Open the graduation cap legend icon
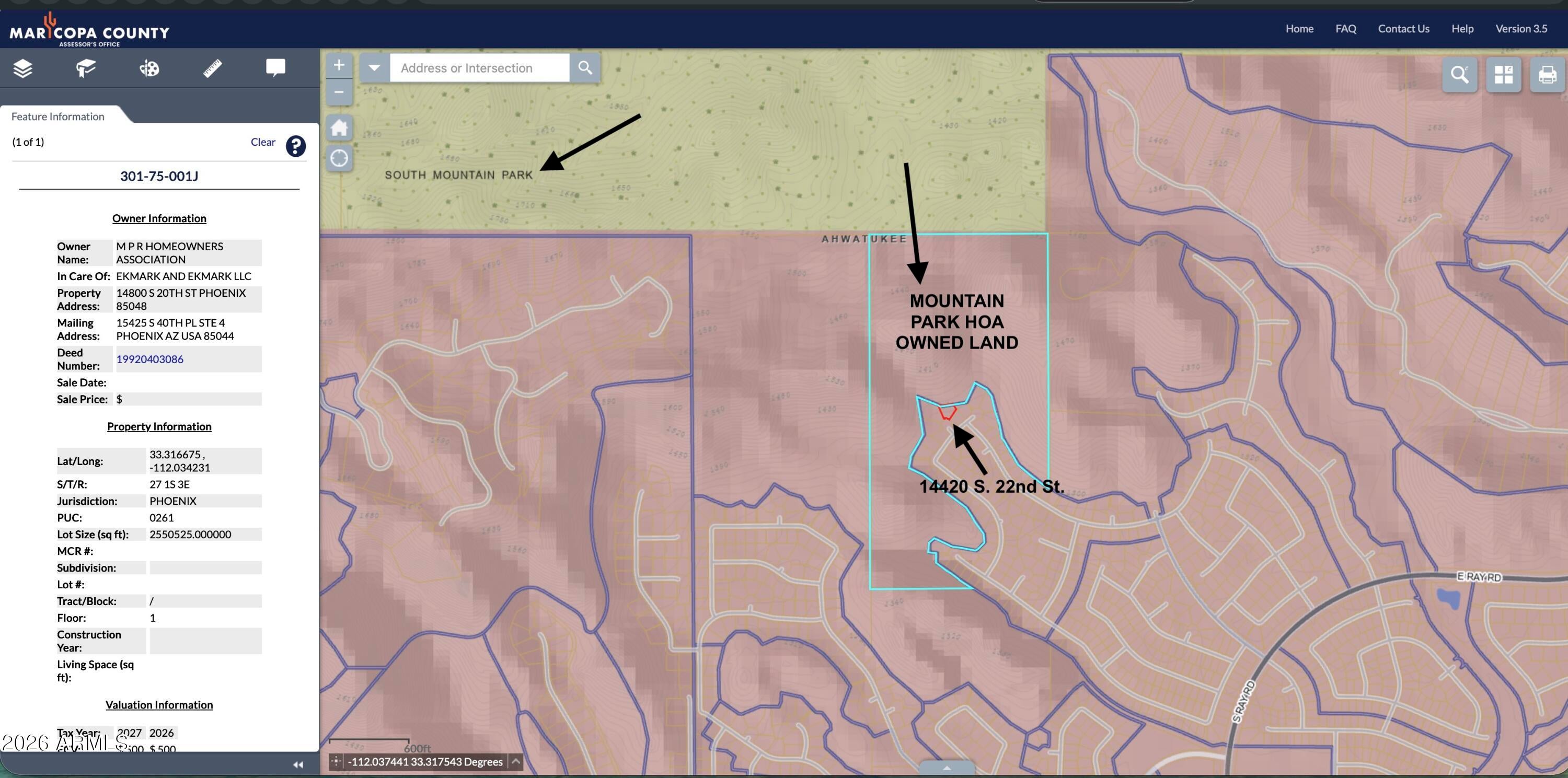This screenshot has width=1568, height=778. [x=86, y=68]
